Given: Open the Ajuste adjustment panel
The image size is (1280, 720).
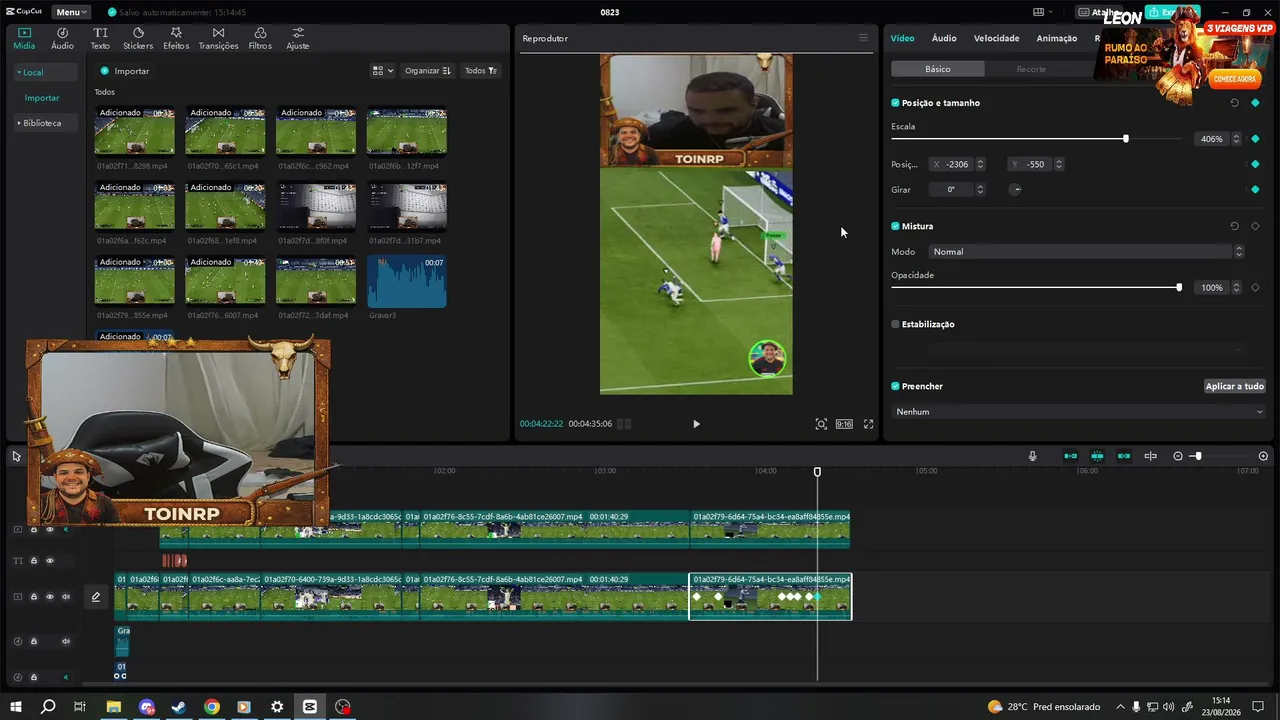Looking at the screenshot, I should pyautogui.click(x=298, y=38).
